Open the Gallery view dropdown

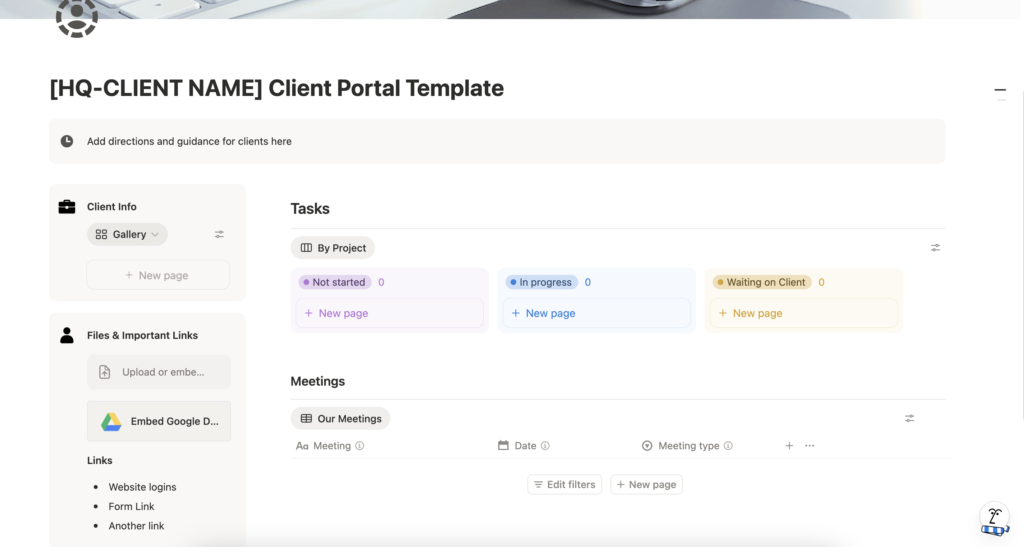point(127,234)
